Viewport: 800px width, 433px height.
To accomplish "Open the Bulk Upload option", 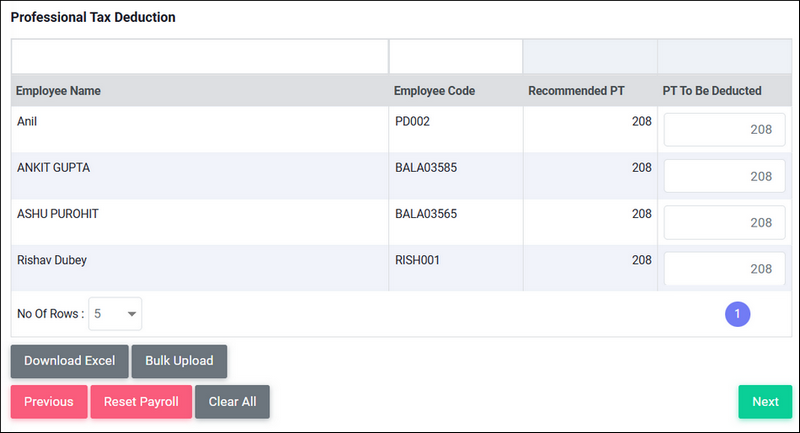I will (179, 361).
